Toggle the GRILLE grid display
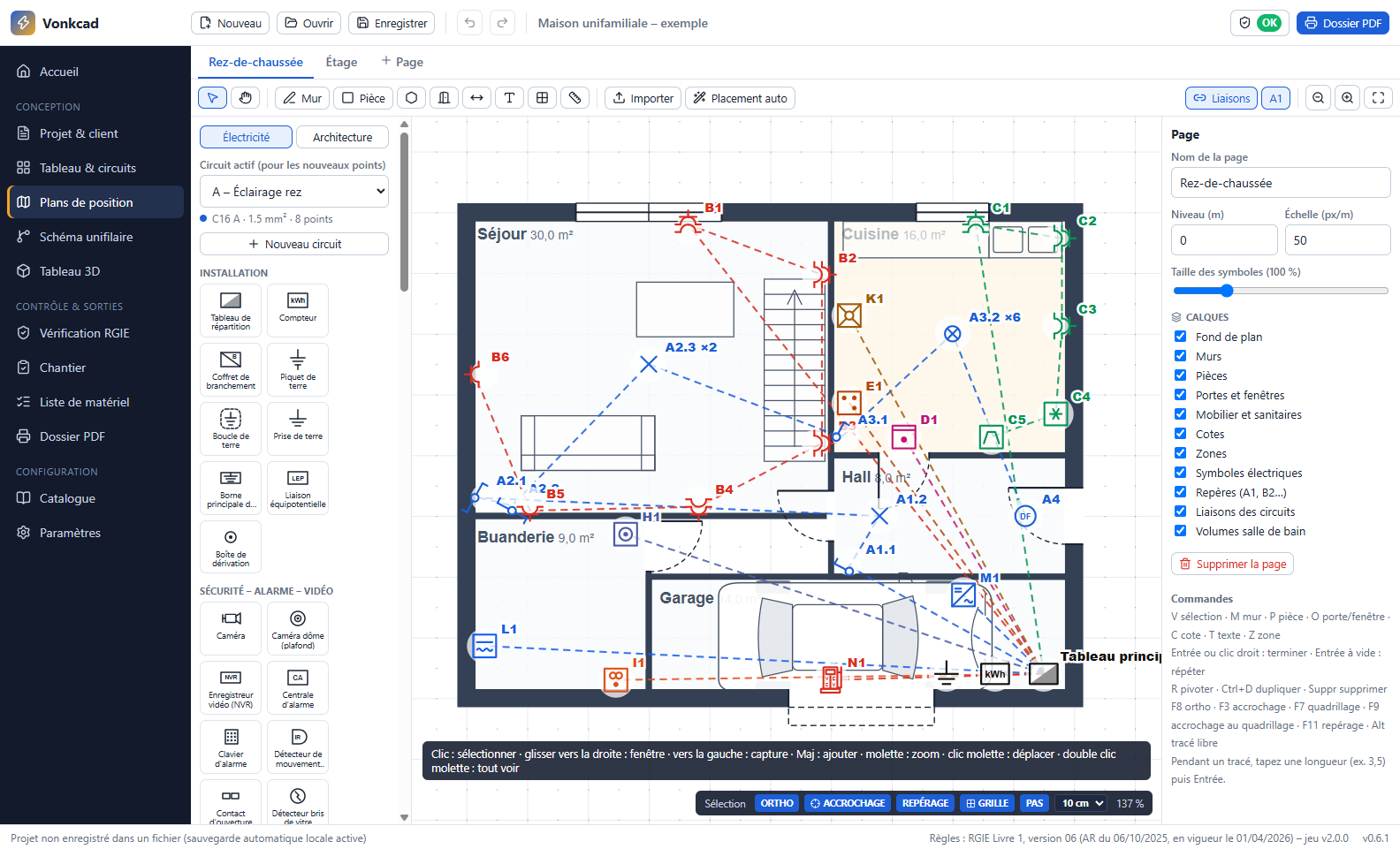Image resolution: width=1400 pixels, height=849 pixels. 987,803
